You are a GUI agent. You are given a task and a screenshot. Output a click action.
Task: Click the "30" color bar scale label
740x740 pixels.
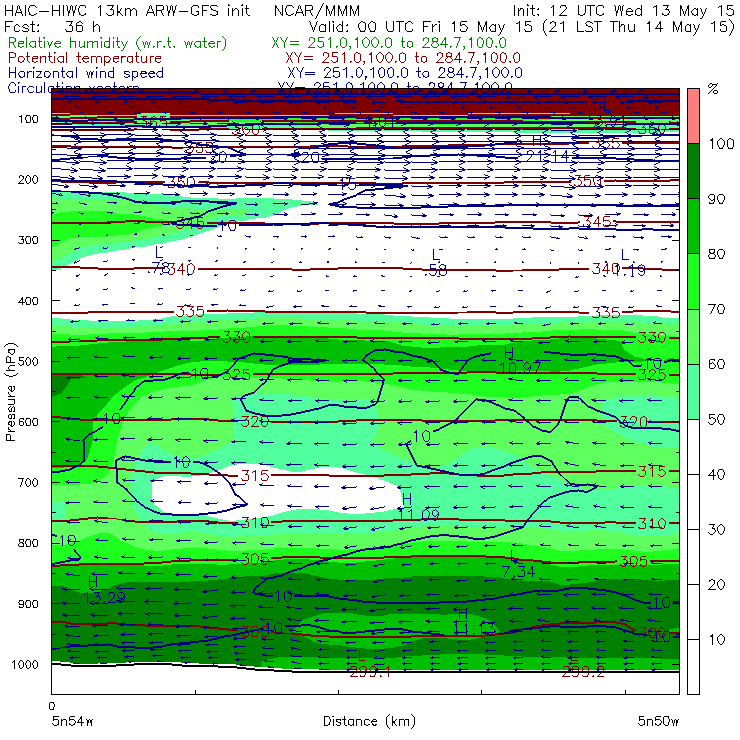(716, 530)
